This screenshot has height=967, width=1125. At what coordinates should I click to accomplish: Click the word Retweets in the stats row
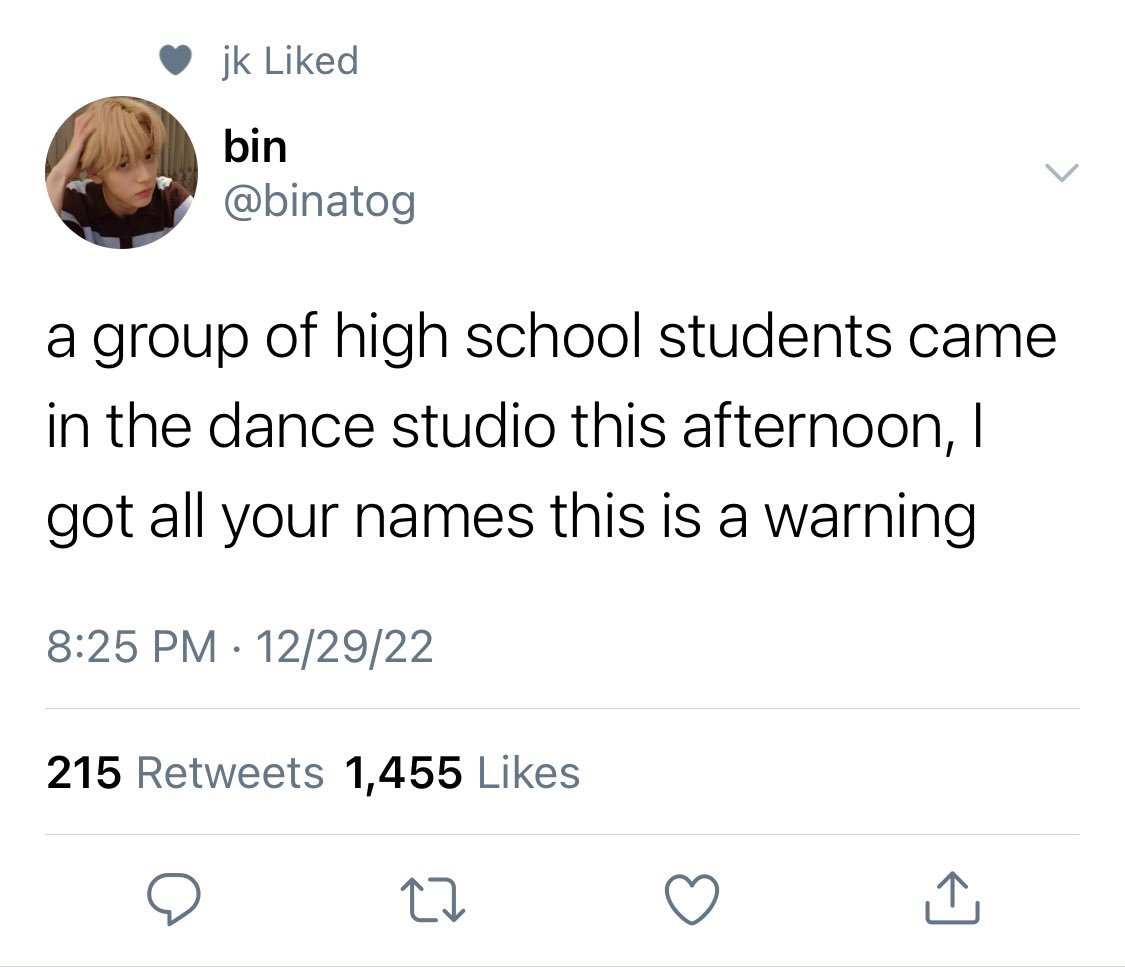pyautogui.click(x=230, y=773)
